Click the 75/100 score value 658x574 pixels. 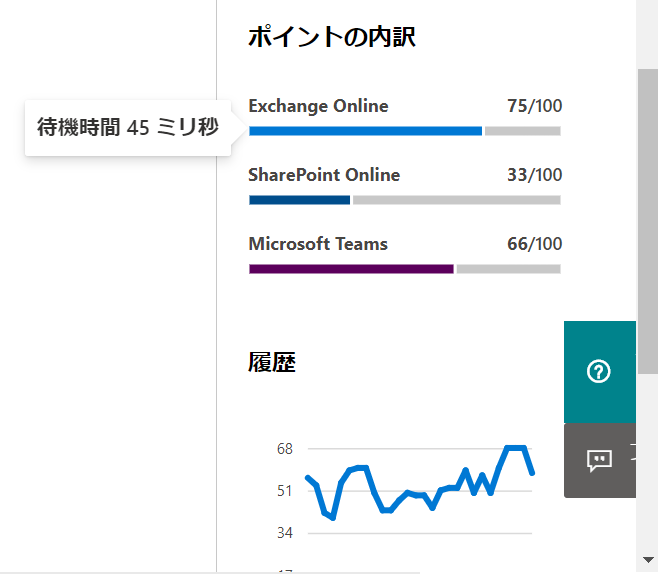point(534,106)
